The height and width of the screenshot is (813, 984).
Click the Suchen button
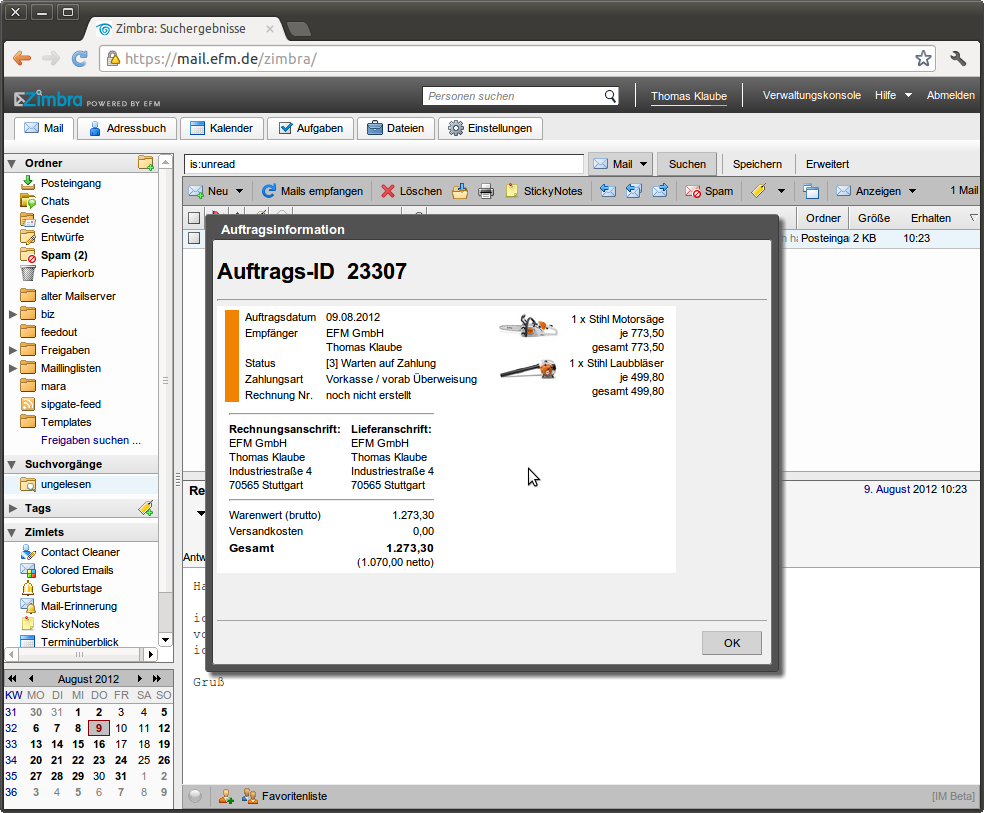(687, 164)
